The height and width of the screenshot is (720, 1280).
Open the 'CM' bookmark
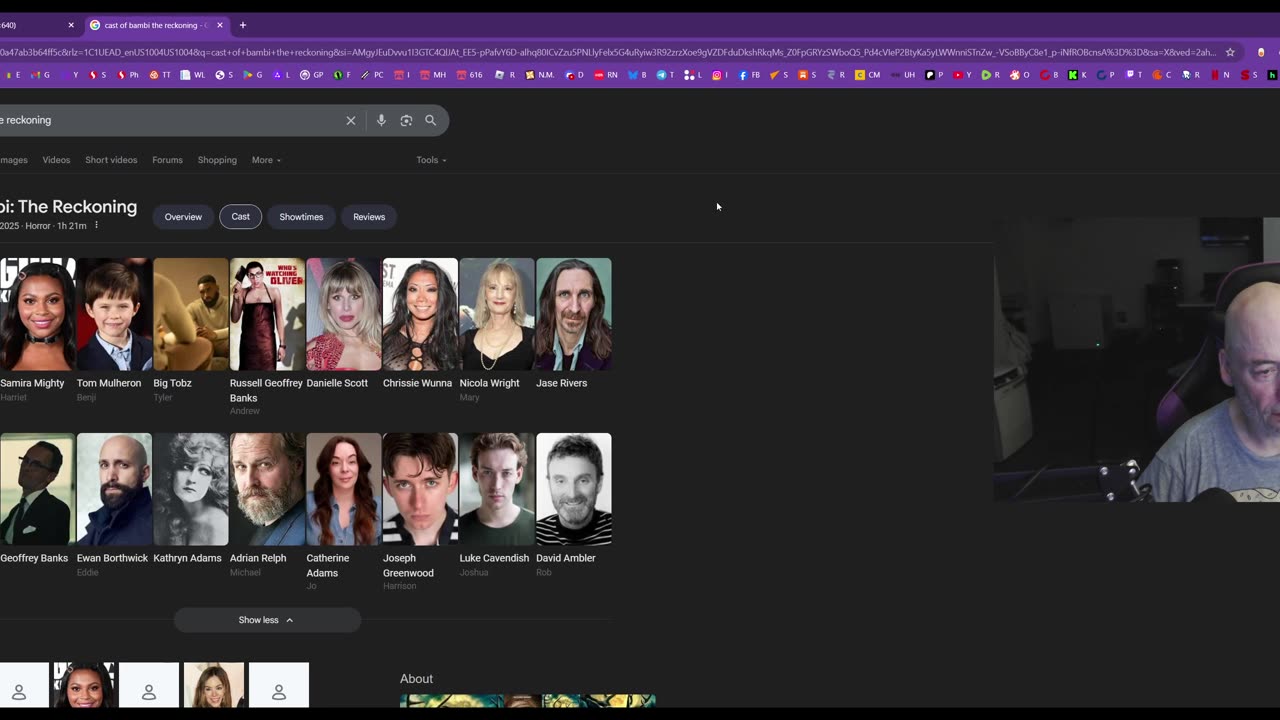[867, 74]
